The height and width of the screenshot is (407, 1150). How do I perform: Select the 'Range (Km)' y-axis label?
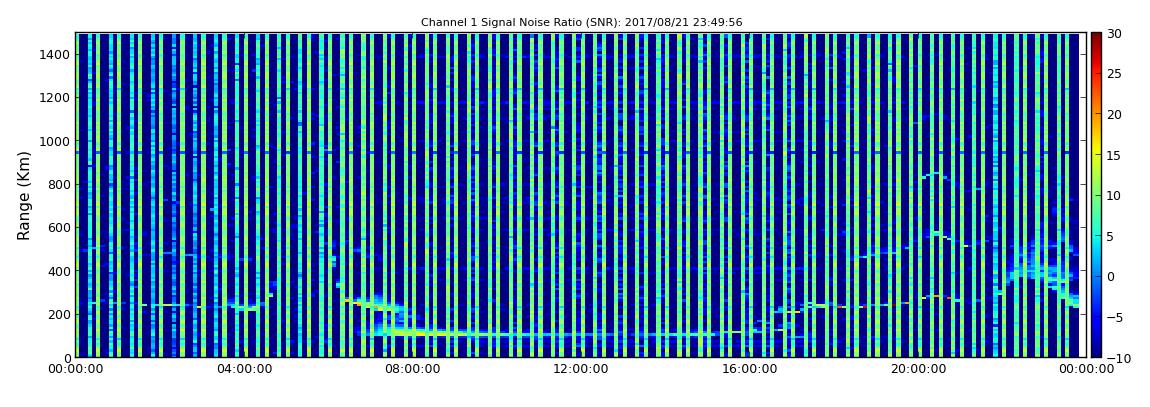click(x=24, y=195)
